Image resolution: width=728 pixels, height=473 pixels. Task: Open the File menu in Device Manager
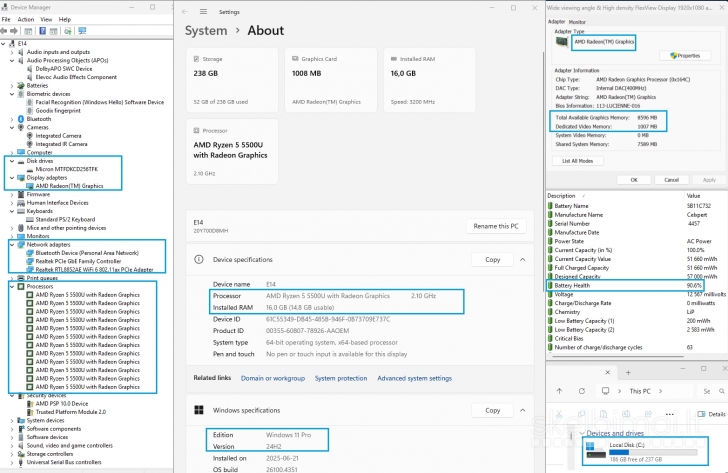tap(6, 19)
